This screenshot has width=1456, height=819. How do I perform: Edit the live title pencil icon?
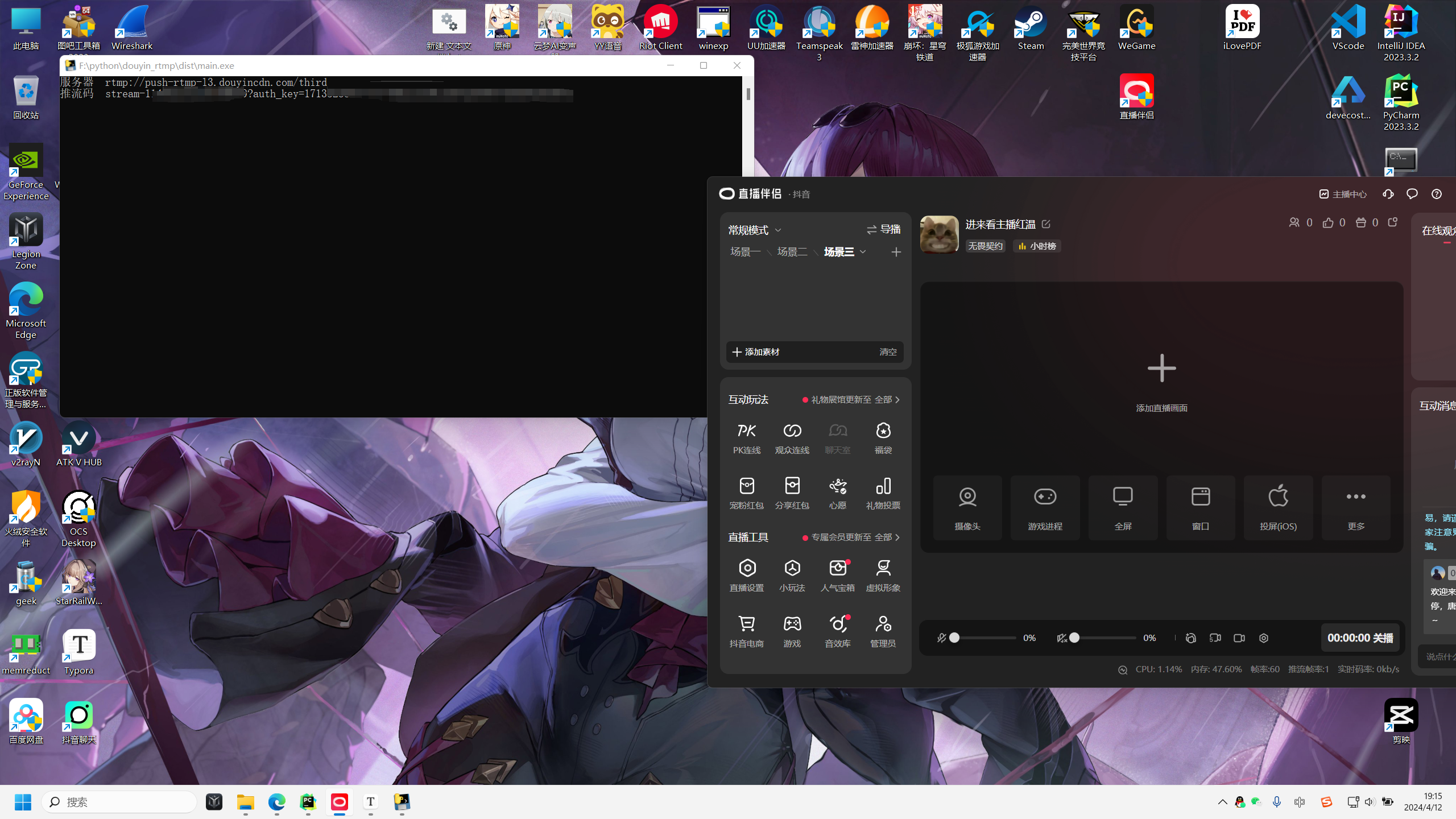click(1046, 224)
